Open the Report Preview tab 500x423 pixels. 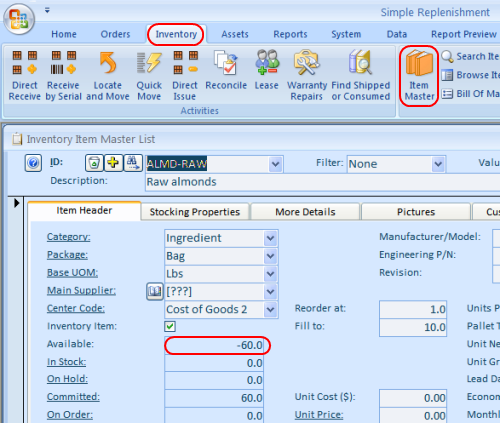pyautogui.click(x=464, y=34)
